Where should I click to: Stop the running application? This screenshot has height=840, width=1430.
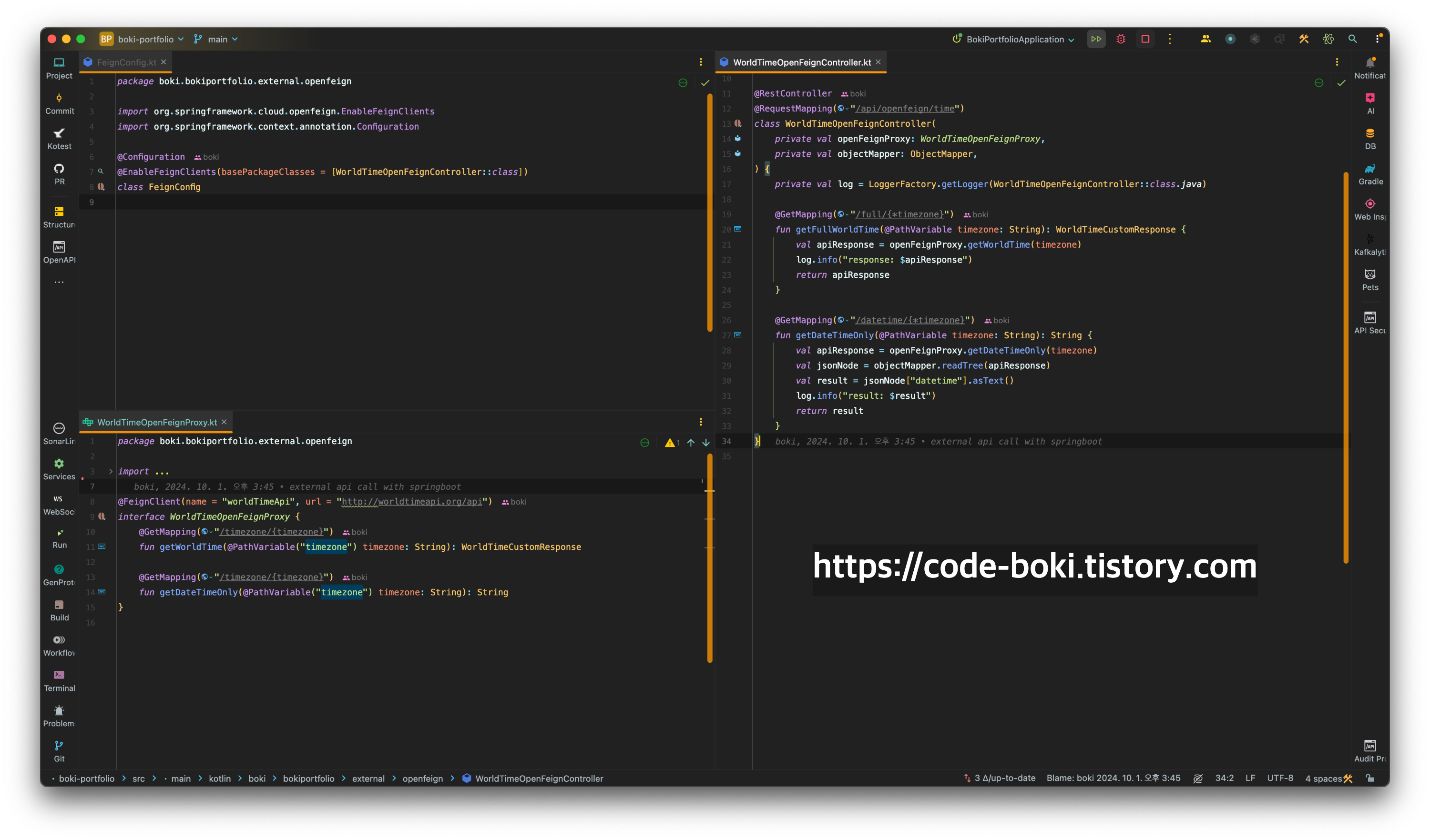[x=1145, y=39]
